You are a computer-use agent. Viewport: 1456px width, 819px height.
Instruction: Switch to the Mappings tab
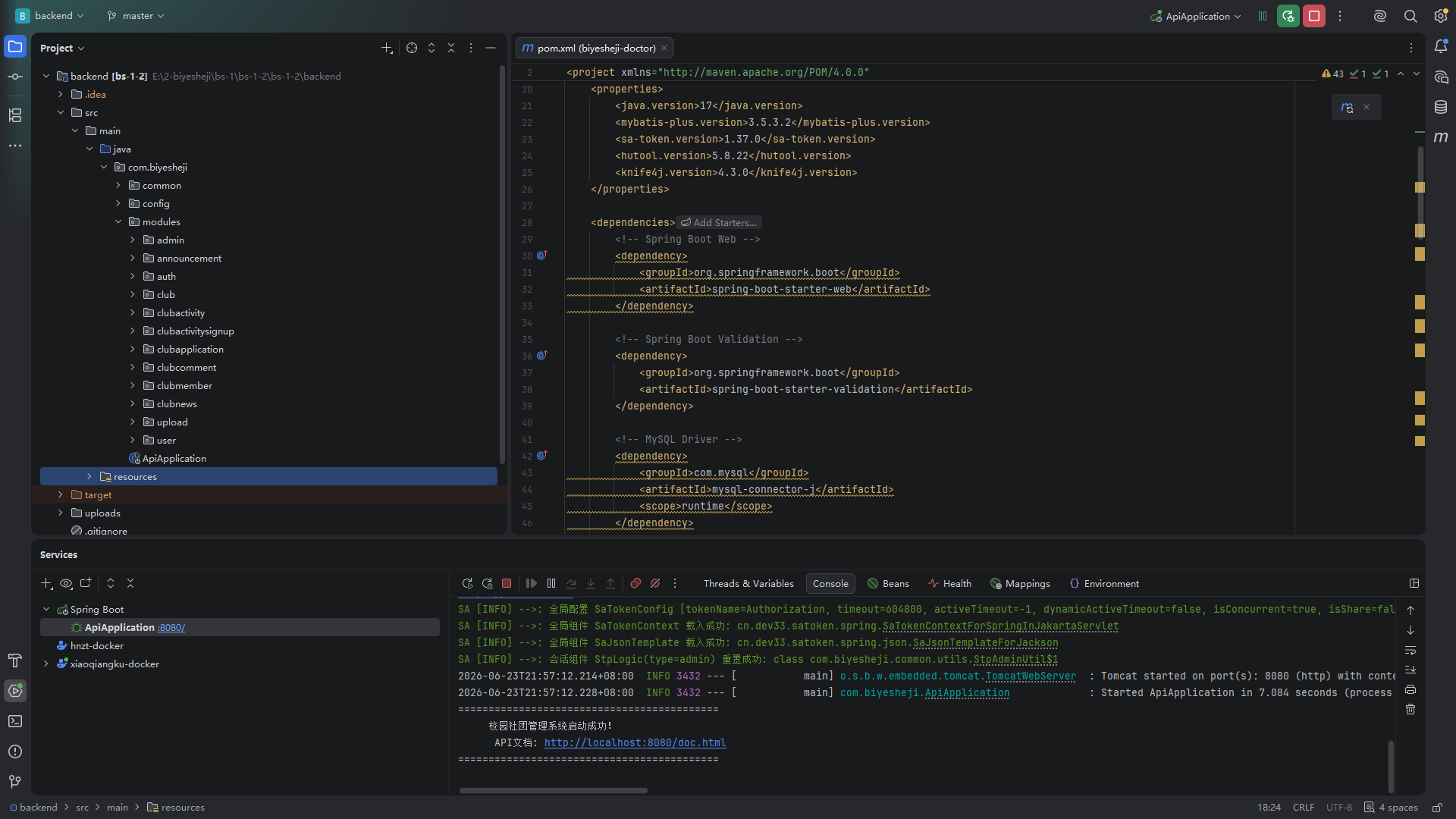[1020, 583]
